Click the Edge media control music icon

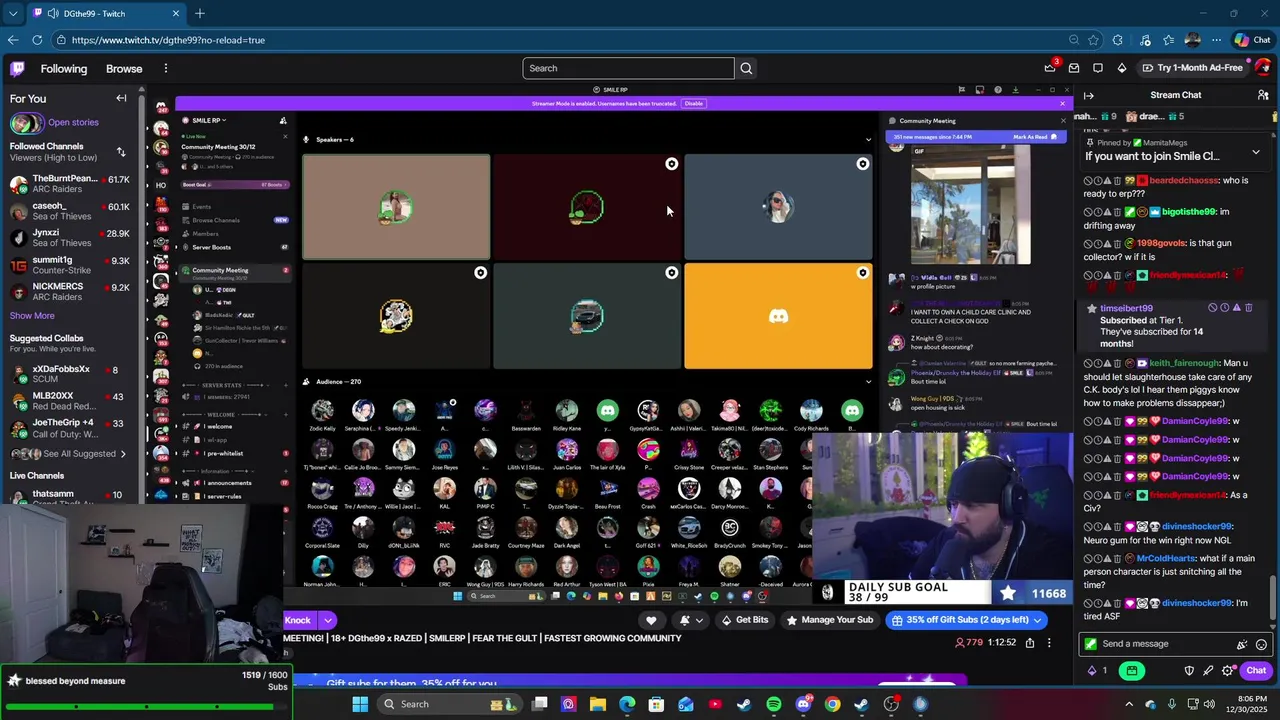(x=1143, y=40)
